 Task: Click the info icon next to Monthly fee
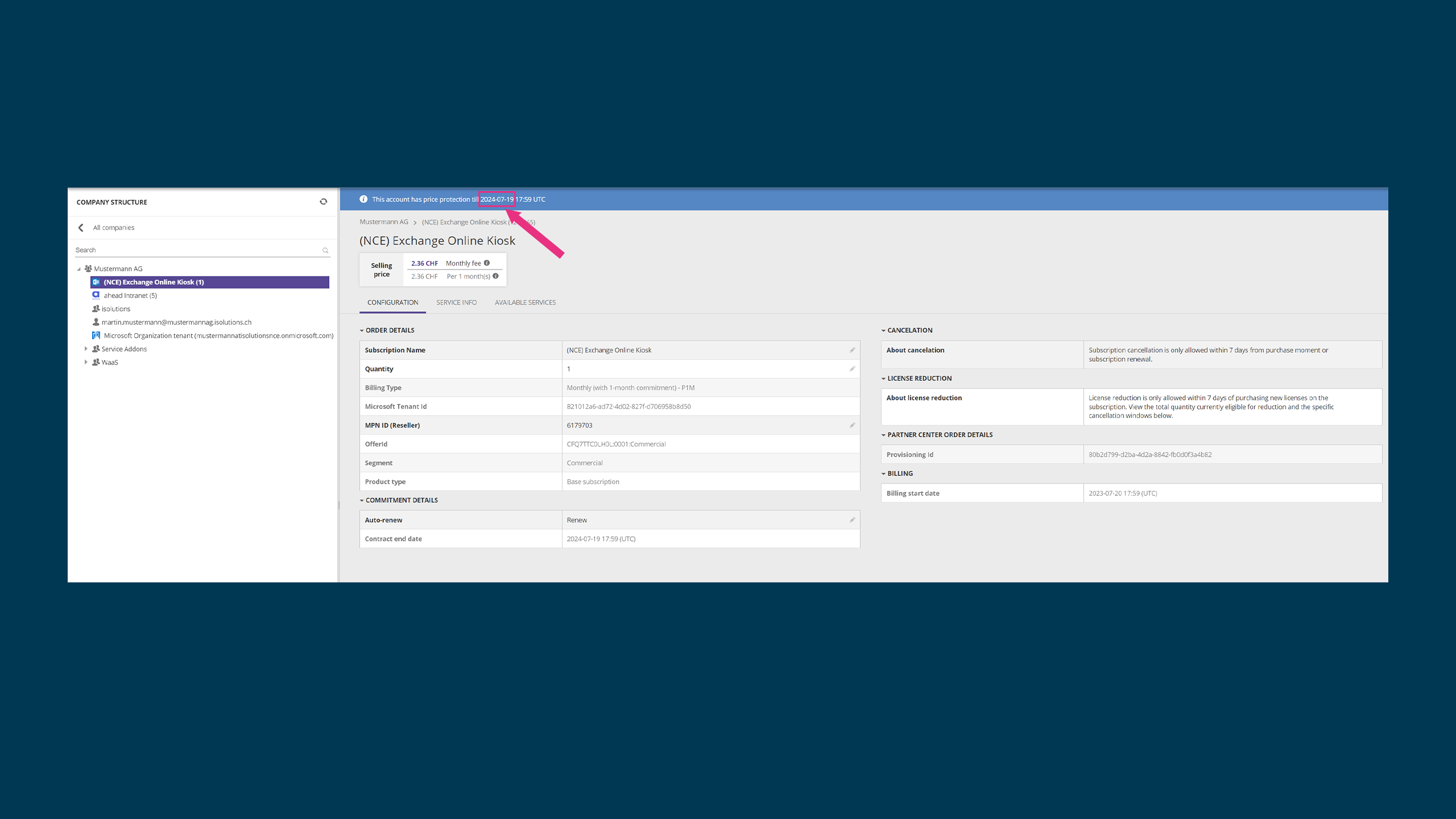tap(487, 263)
